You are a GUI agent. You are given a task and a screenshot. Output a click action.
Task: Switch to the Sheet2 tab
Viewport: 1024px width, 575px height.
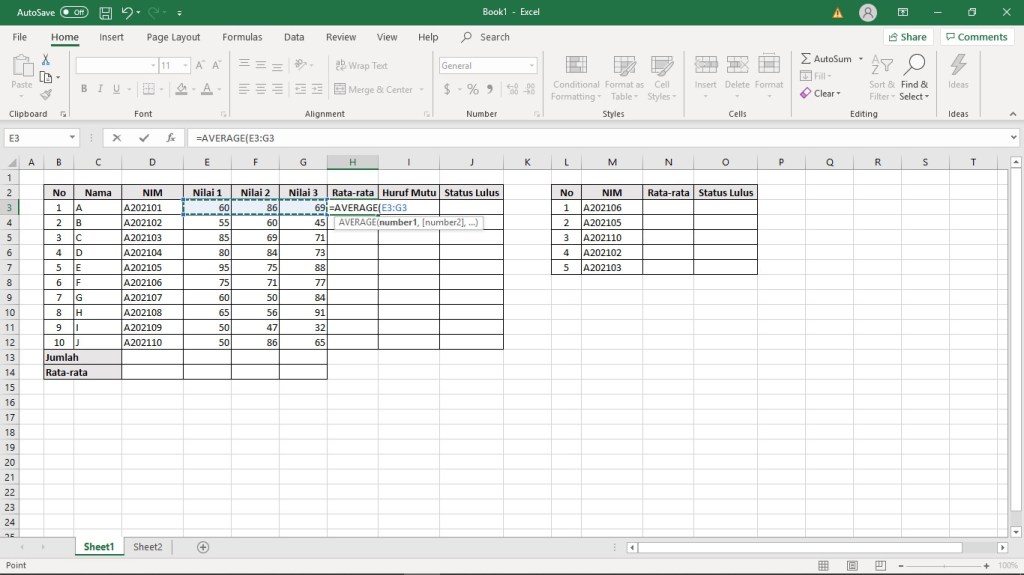(148, 547)
